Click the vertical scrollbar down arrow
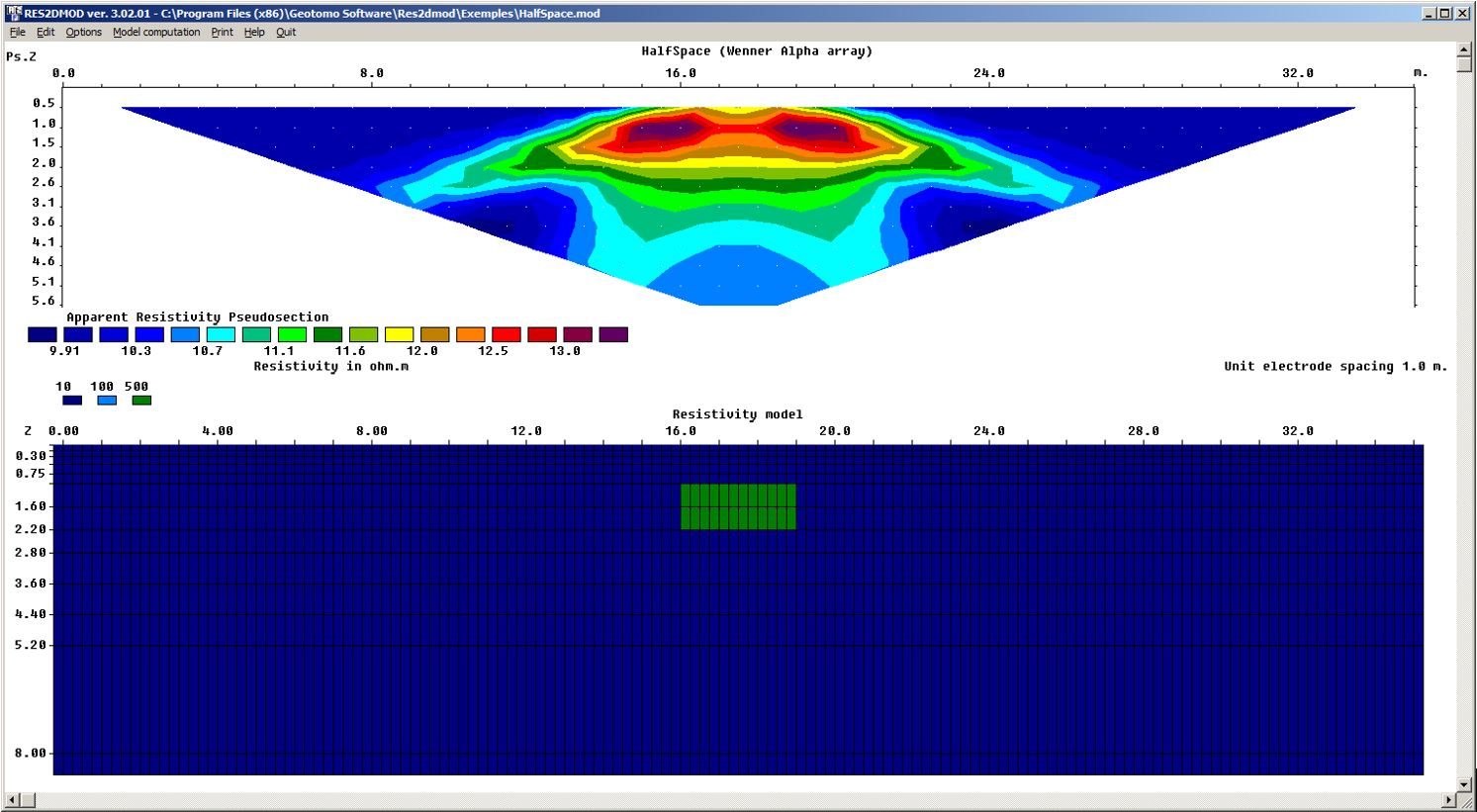This screenshot has height=812, width=1477. (x=1464, y=784)
